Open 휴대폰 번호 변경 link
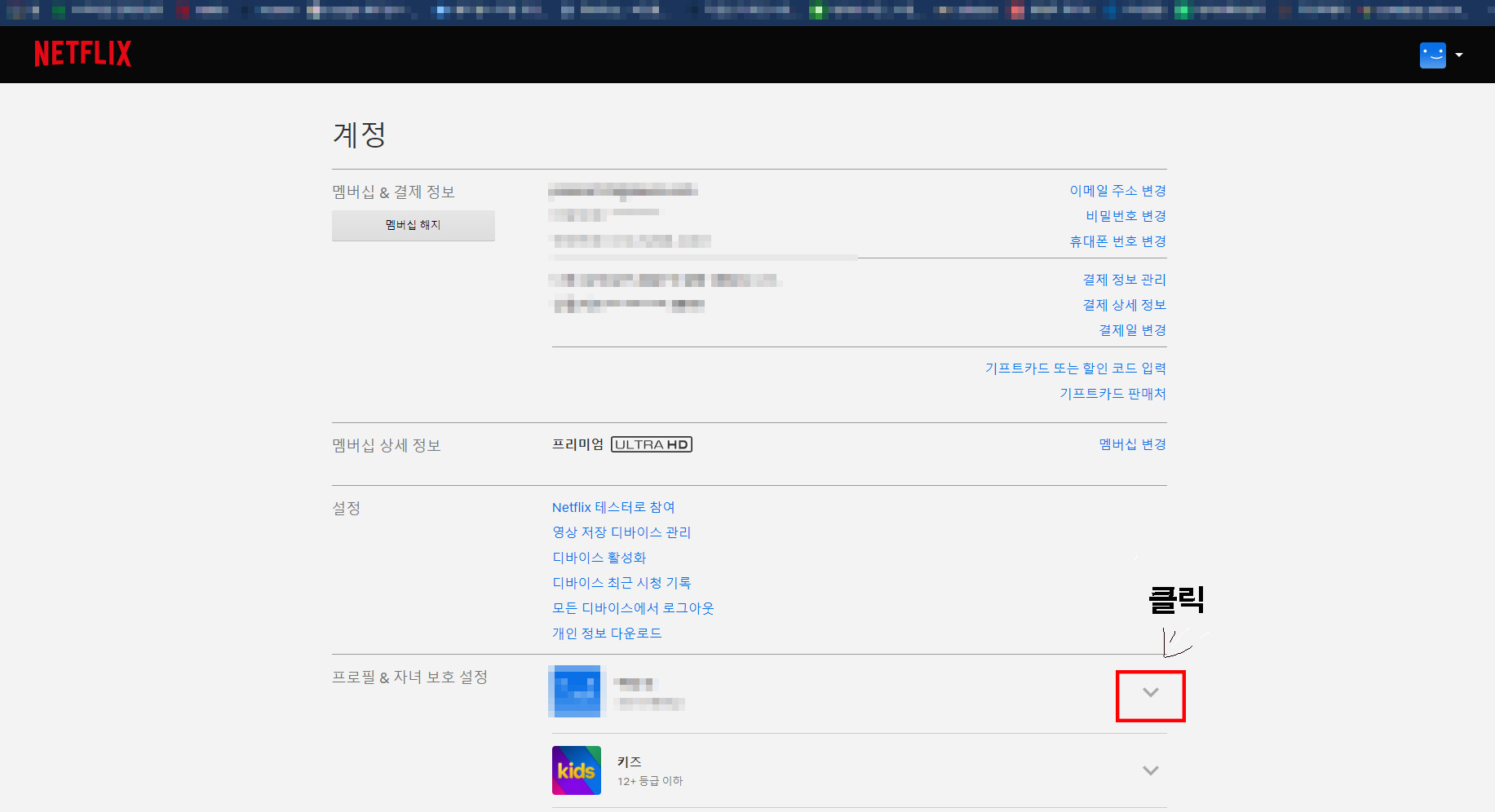Image resolution: width=1495 pixels, height=812 pixels. click(1117, 241)
